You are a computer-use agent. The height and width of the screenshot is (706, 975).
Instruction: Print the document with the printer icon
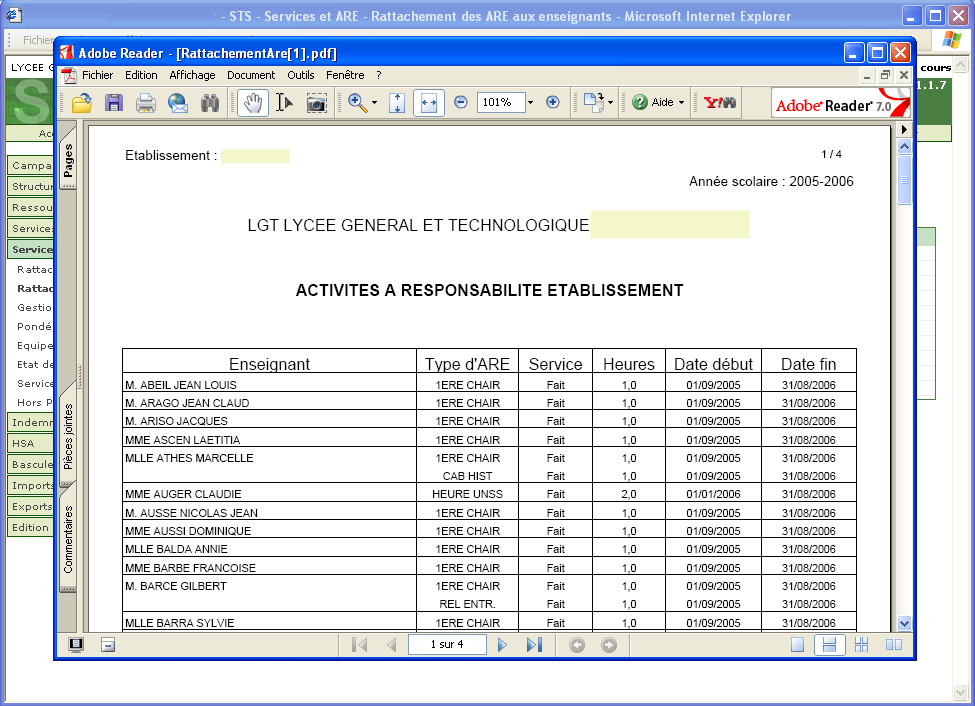146,103
